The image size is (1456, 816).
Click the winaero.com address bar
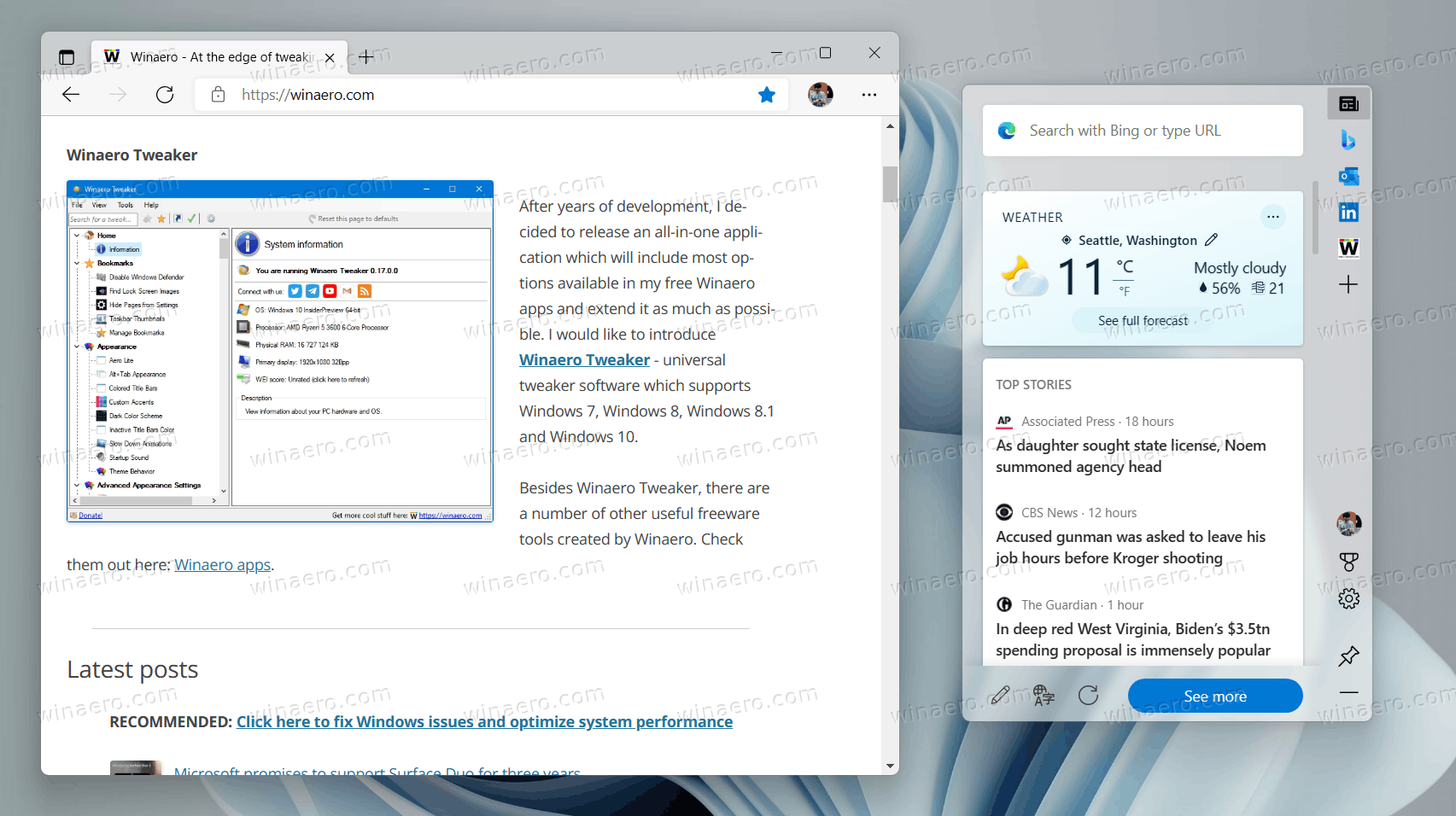(491, 95)
